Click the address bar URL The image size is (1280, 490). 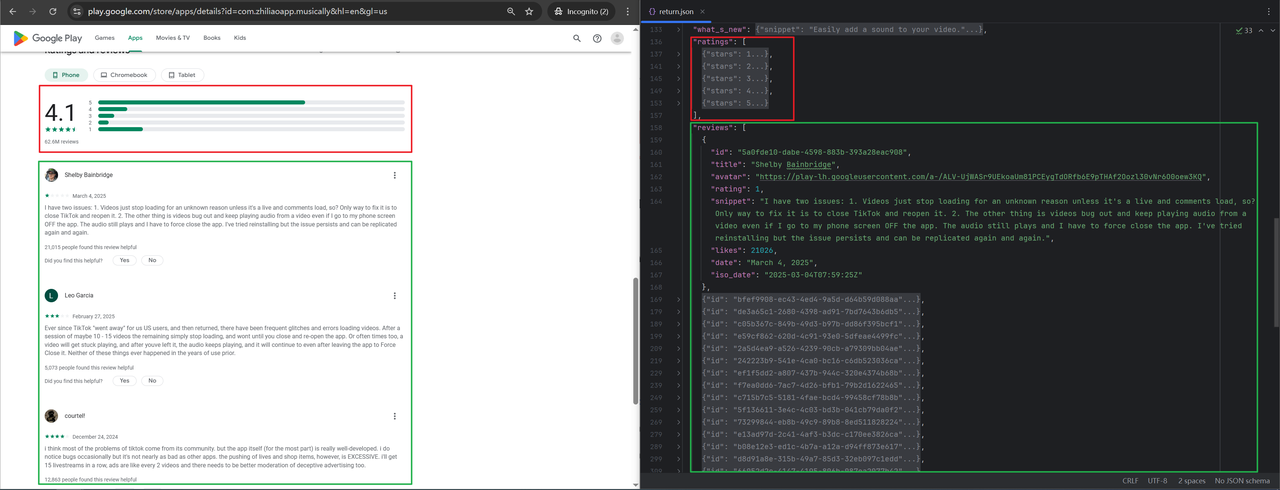tap(237, 11)
